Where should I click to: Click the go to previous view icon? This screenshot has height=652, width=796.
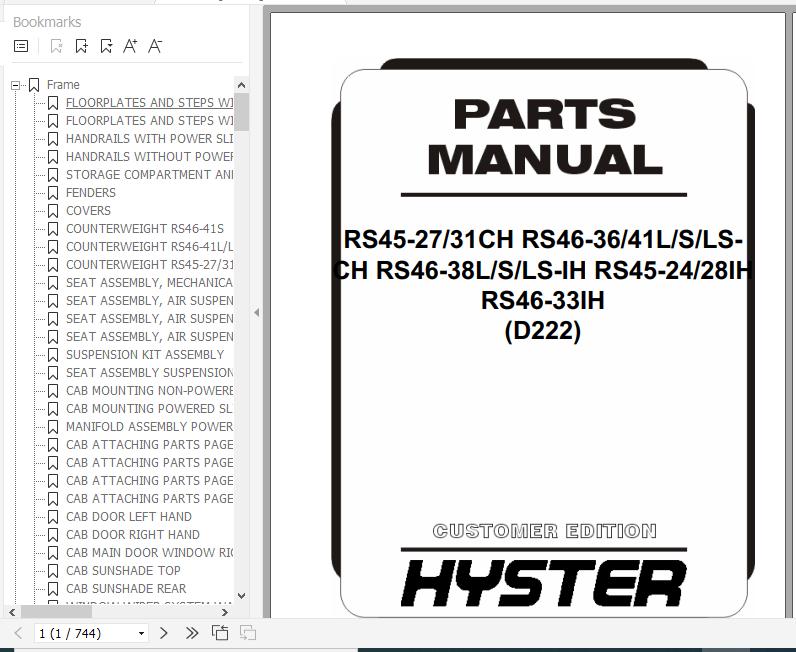pyautogui.click(x=220, y=633)
